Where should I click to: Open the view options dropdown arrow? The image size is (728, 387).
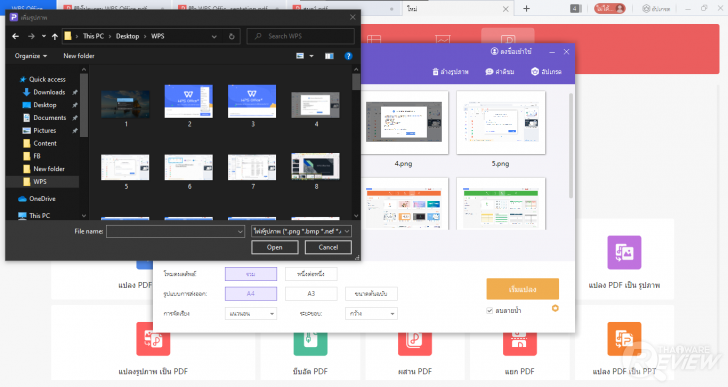[312, 56]
